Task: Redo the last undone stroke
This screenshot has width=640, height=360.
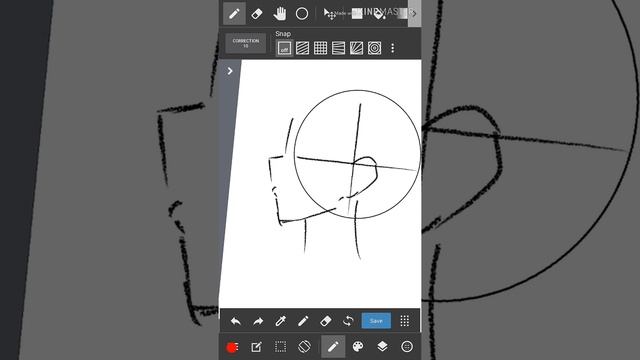Action: click(258, 321)
